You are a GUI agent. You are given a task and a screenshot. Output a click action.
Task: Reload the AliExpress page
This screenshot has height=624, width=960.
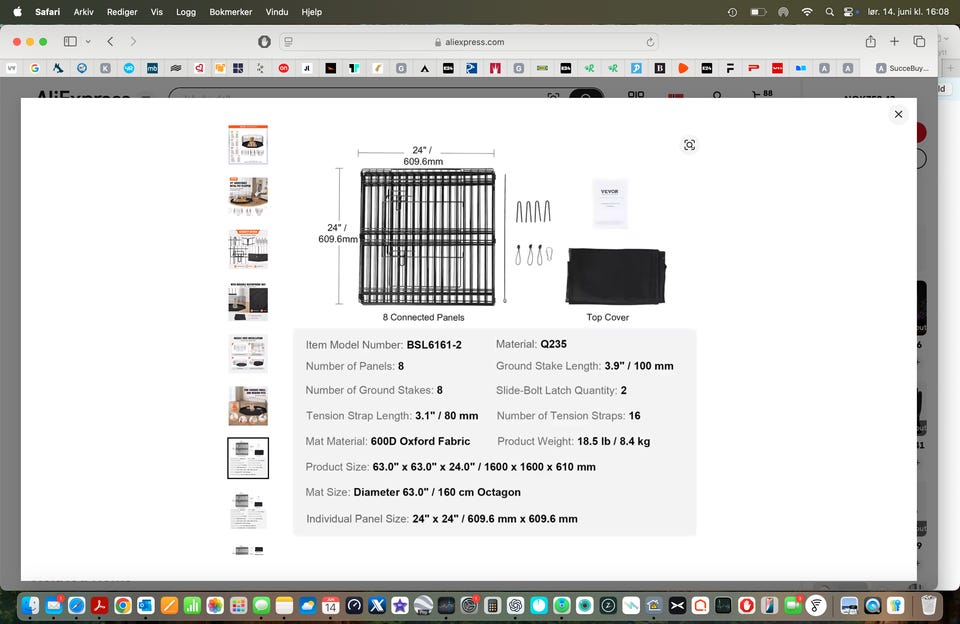tap(650, 42)
